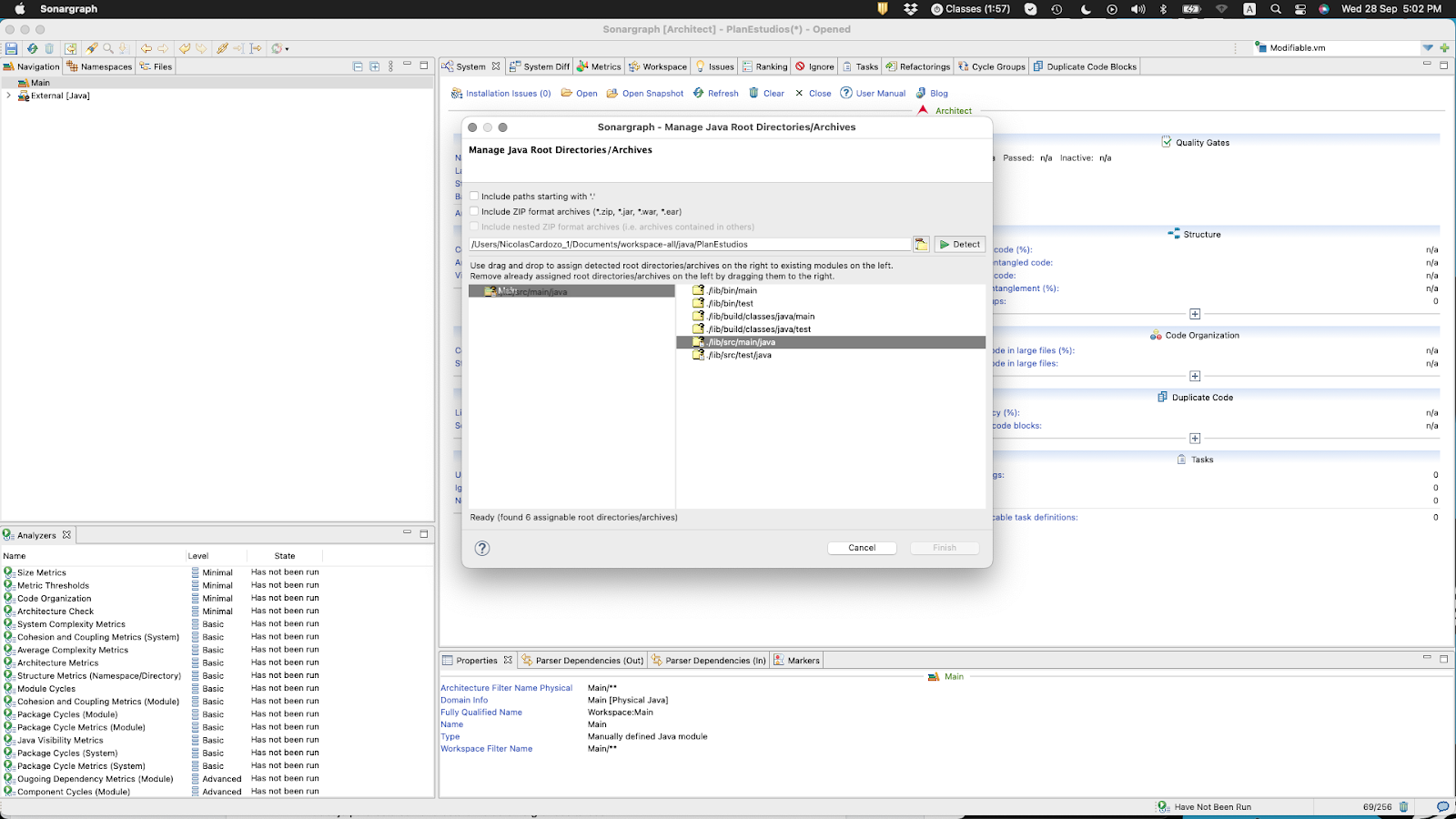Click the blue refresh arrows toolbar icon
The width and height of the screenshot is (1456, 819).
click(x=32, y=48)
